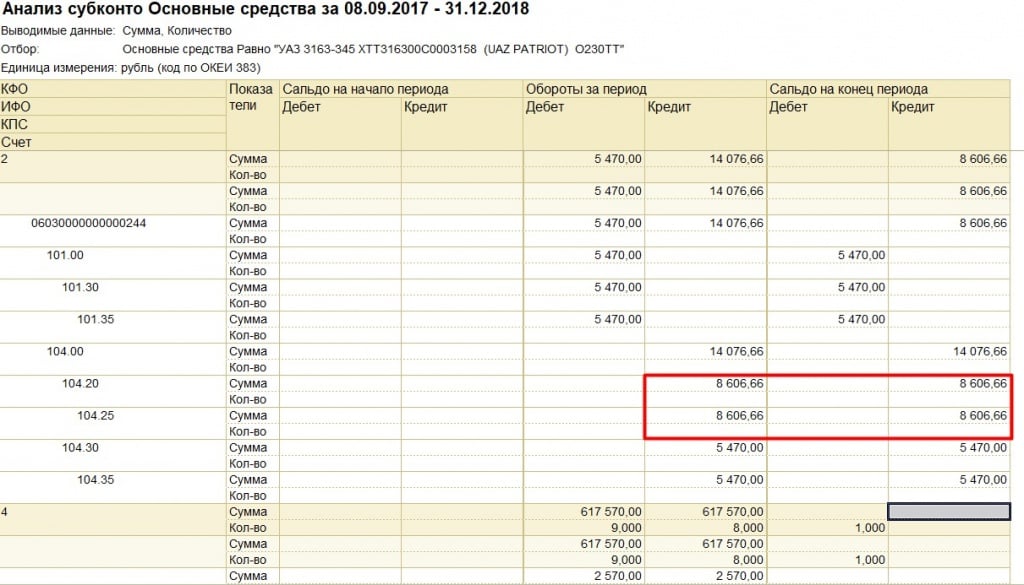
Task: Select the 'Обороты за период' header
Action: point(586,89)
